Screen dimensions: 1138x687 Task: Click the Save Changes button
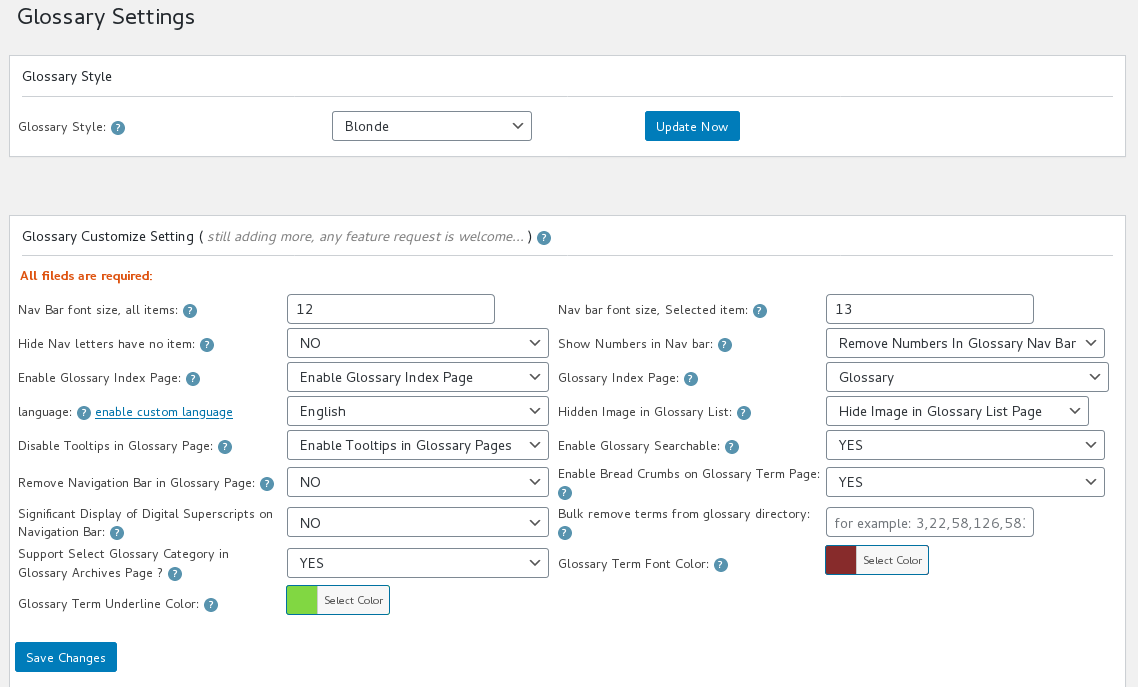point(66,657)
